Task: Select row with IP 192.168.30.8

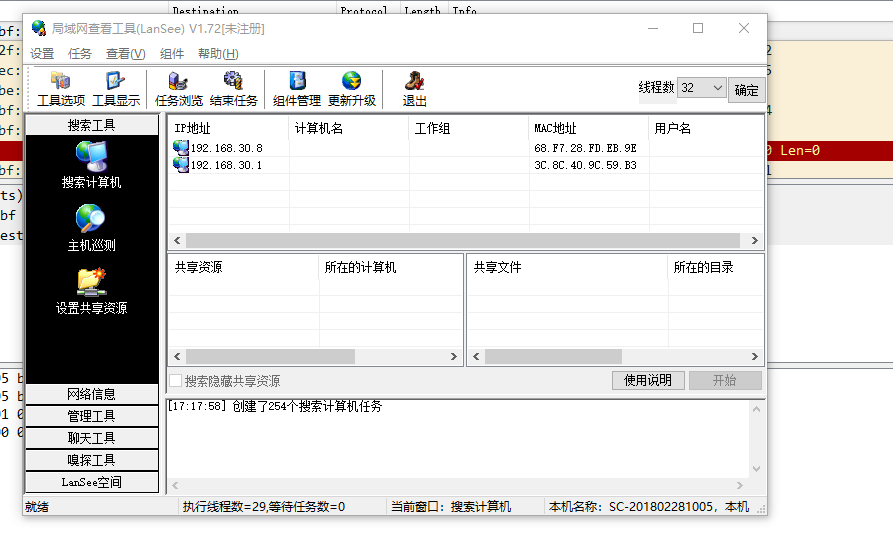Action: point(466,148)
